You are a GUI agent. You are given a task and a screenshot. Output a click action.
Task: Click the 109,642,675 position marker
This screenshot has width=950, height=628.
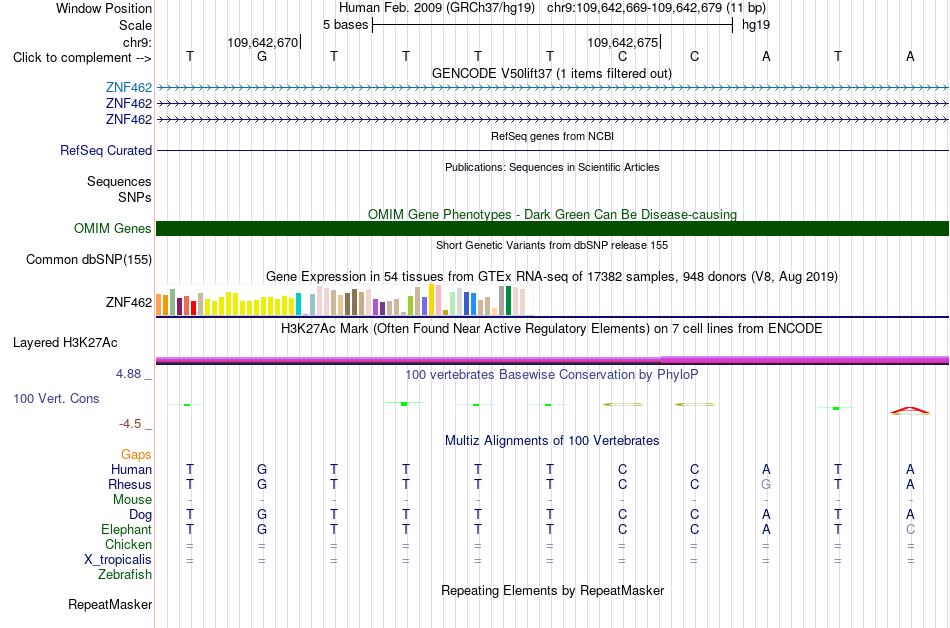point(623,42)
